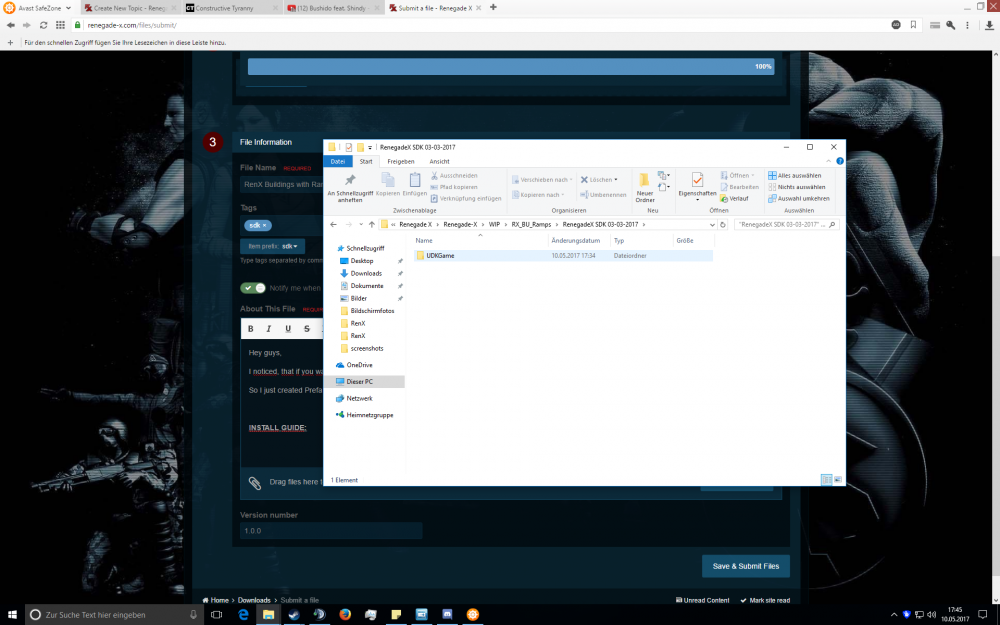Expand address bar history dropdown

pos(712,224)
